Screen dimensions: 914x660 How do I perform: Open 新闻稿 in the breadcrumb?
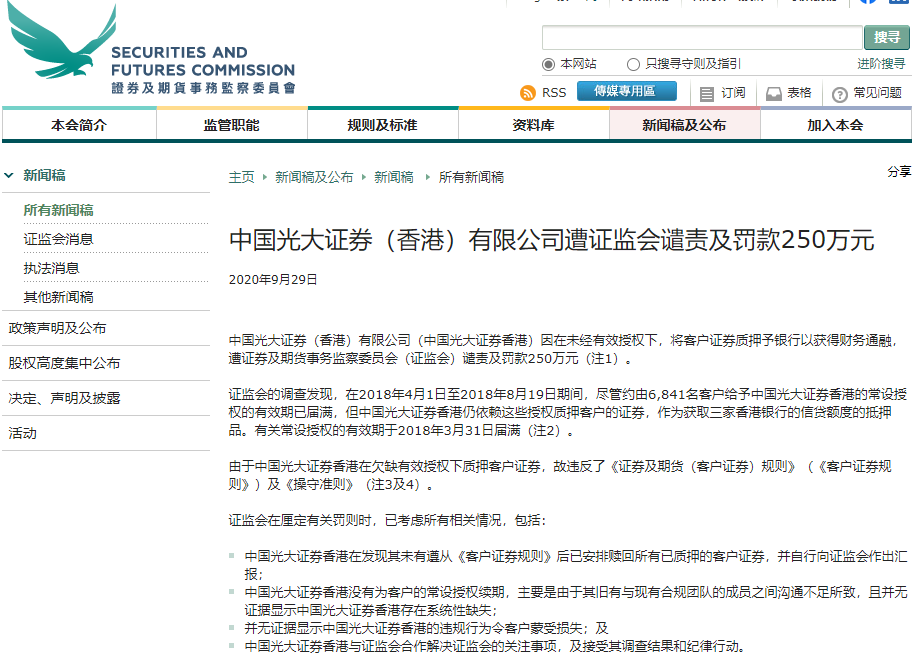(394, 177)
